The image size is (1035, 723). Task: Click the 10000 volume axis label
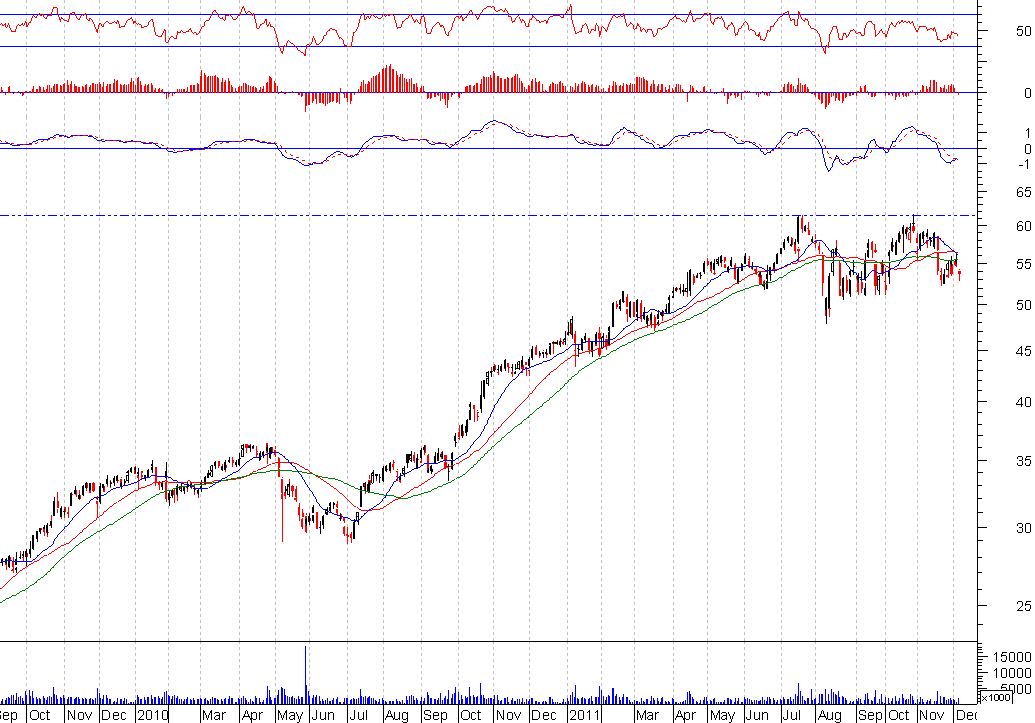[x=1012, y=673]
